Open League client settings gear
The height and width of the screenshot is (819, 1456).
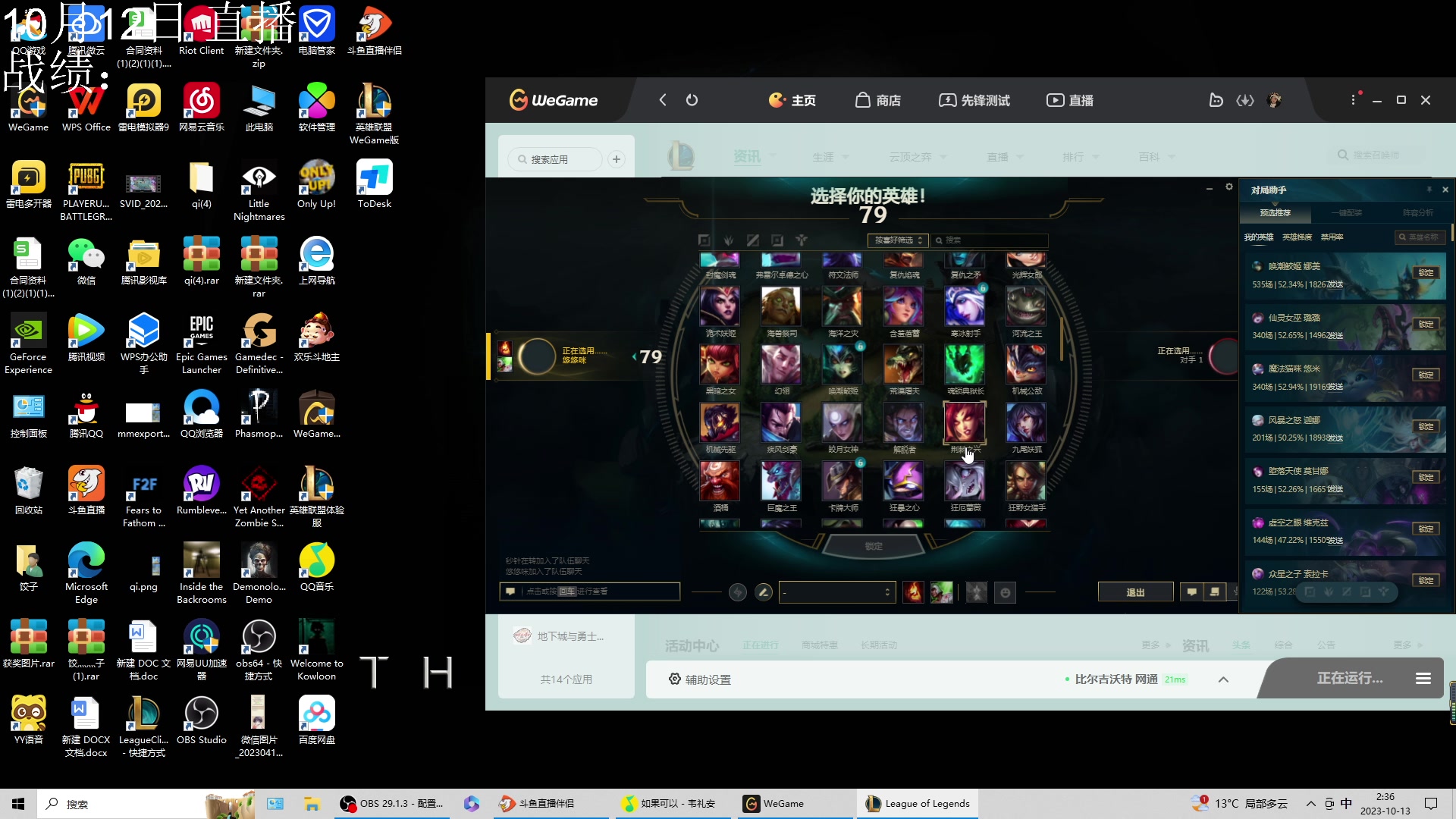tap(1229, 187)
